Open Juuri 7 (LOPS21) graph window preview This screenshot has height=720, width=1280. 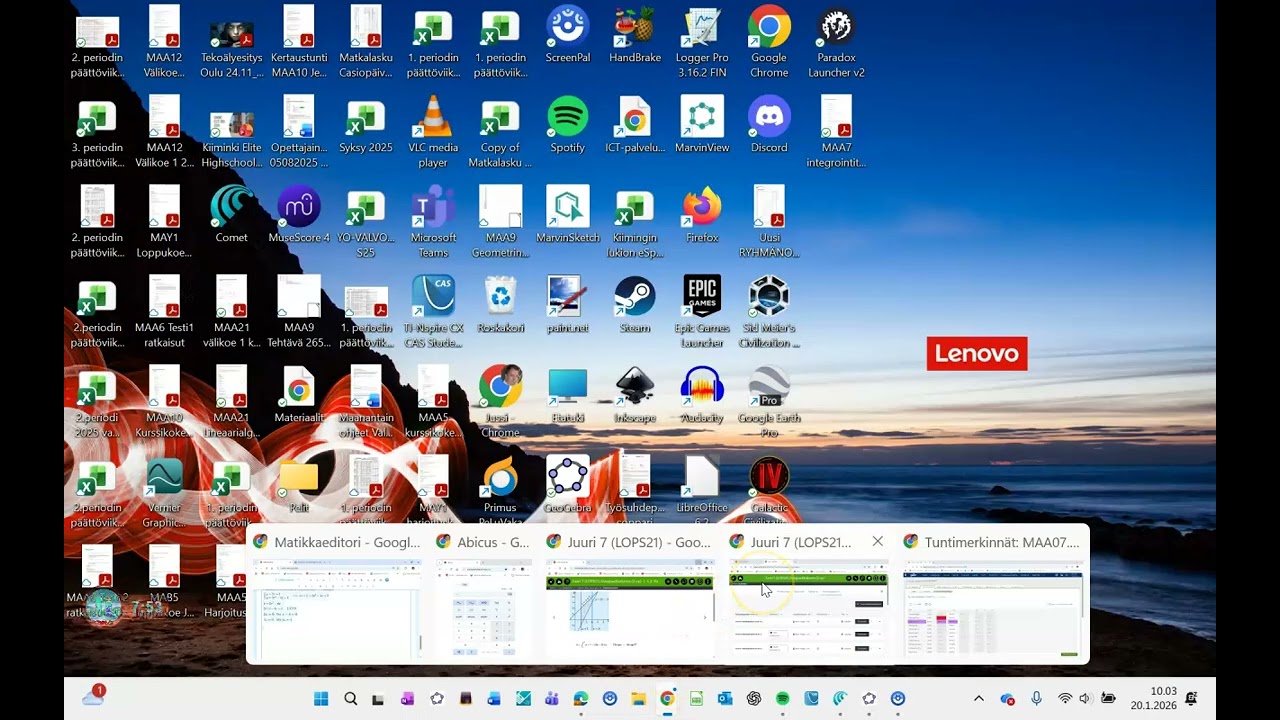click(629, 595)
